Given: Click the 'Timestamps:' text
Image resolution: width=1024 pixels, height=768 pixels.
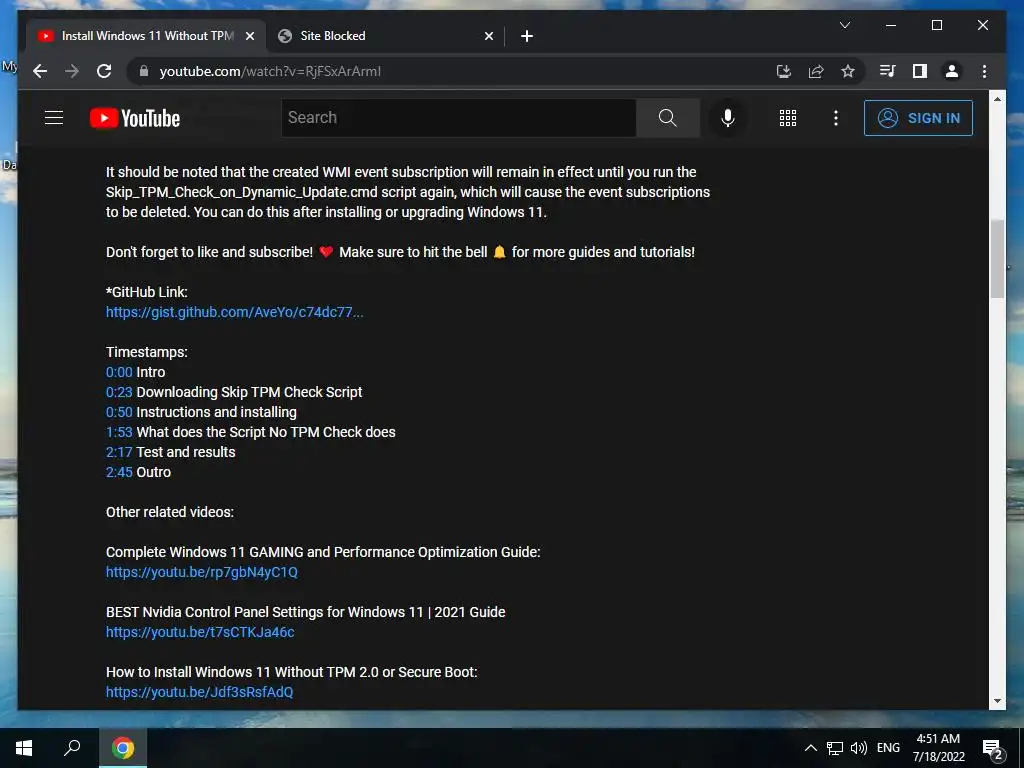Looking at the screenshot, I should [x=147, y=352].
